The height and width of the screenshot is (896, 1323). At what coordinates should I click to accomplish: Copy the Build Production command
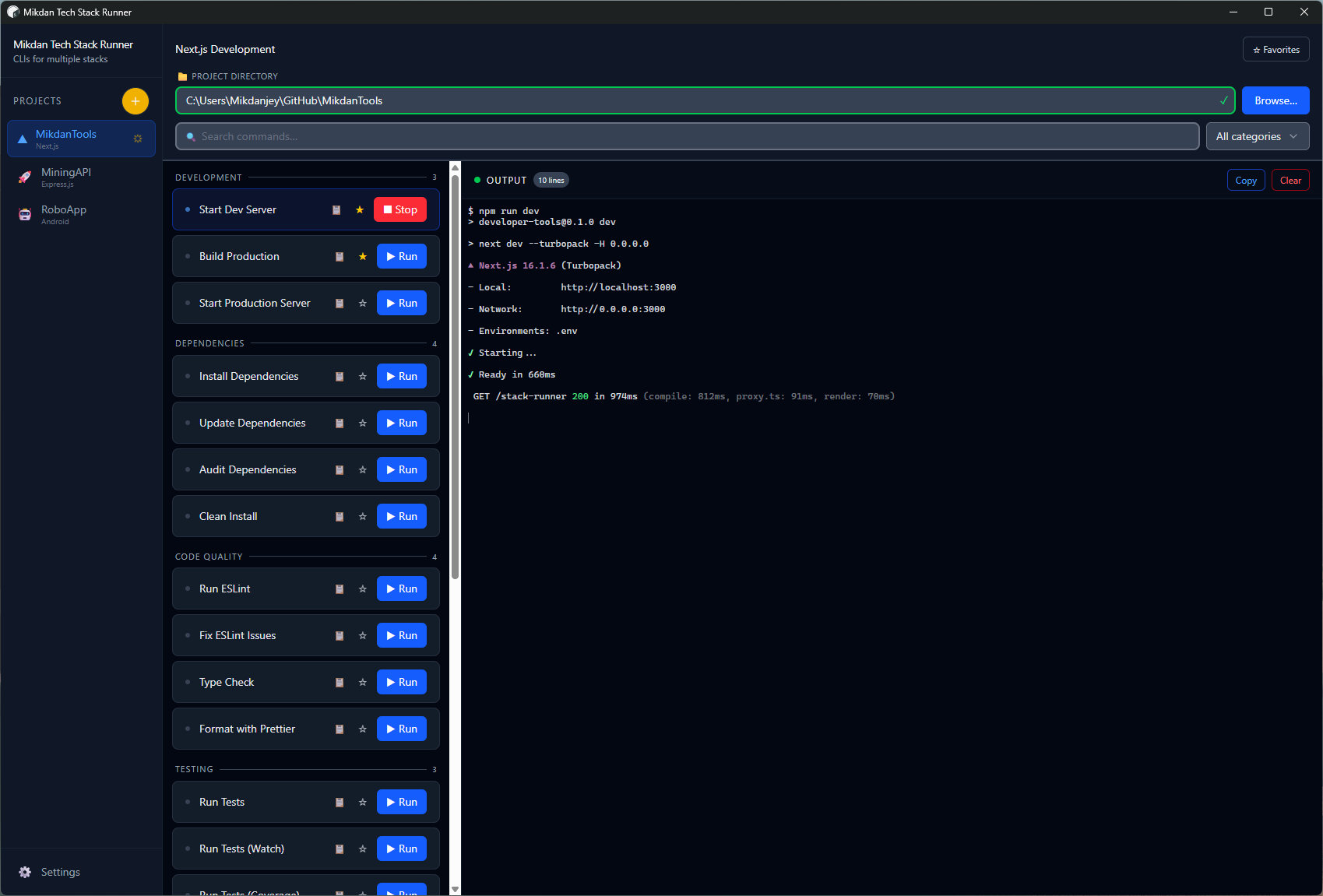pyautogui.click(x=340, y=257)
